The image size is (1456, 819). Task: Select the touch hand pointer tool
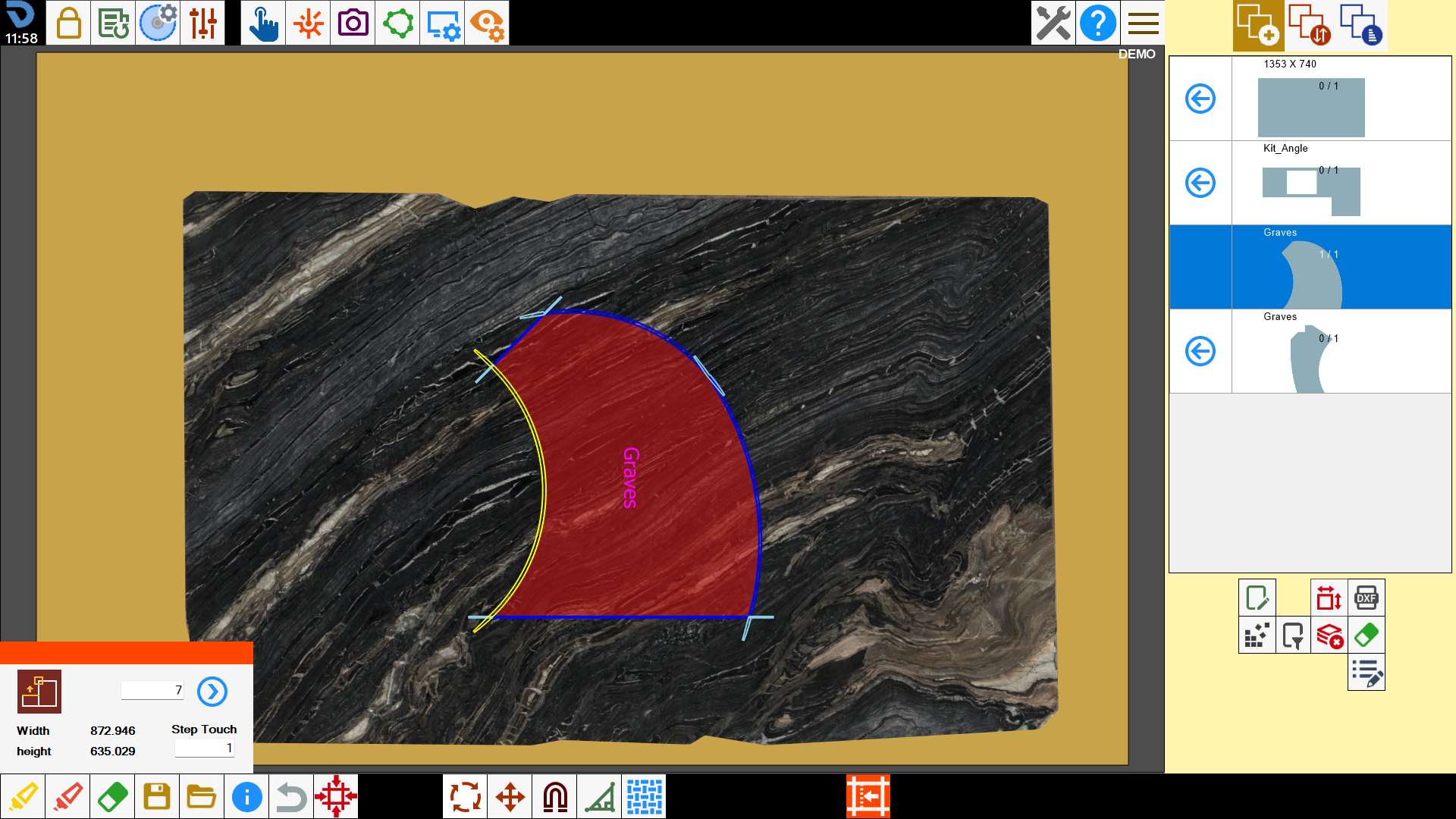[263, 23]
